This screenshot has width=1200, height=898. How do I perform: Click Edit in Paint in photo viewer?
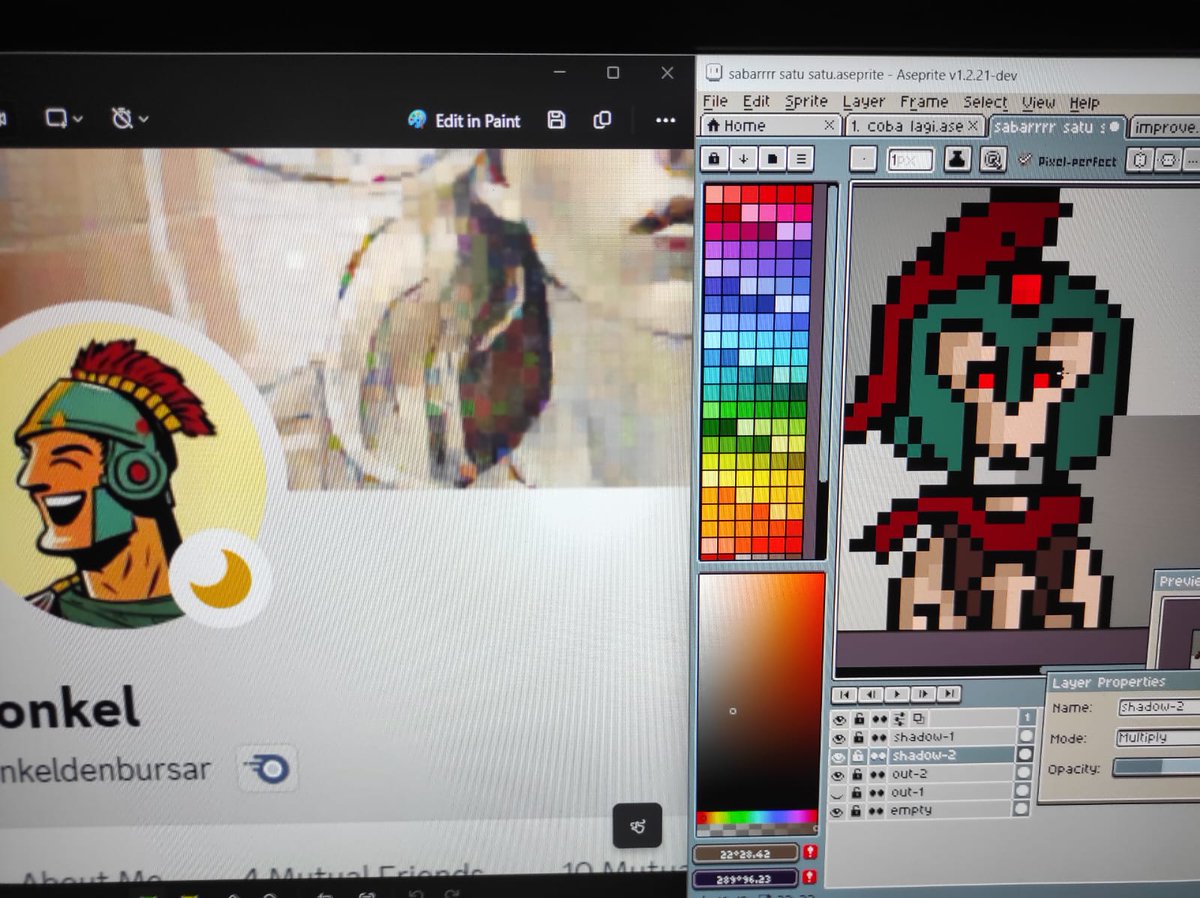coord(465,120)
